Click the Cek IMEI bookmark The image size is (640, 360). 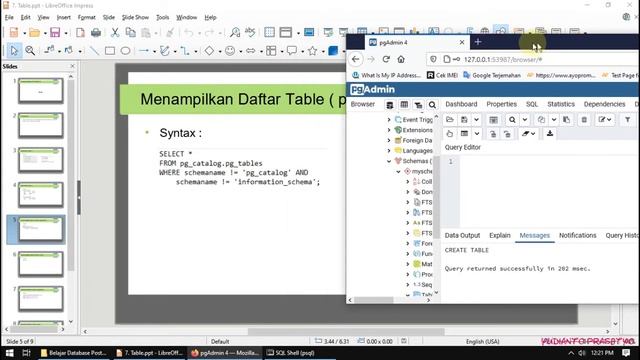click(442, 75)
